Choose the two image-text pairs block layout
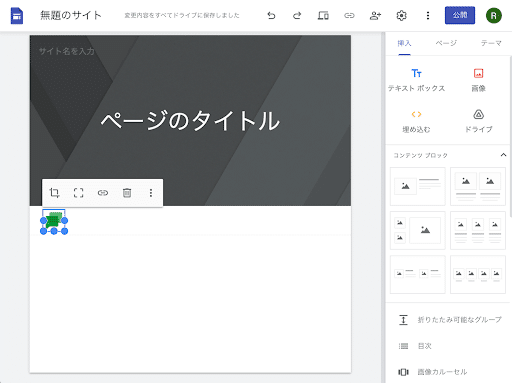Image resolution: width=512 pixels, height=383 pixels. [418, 274]
